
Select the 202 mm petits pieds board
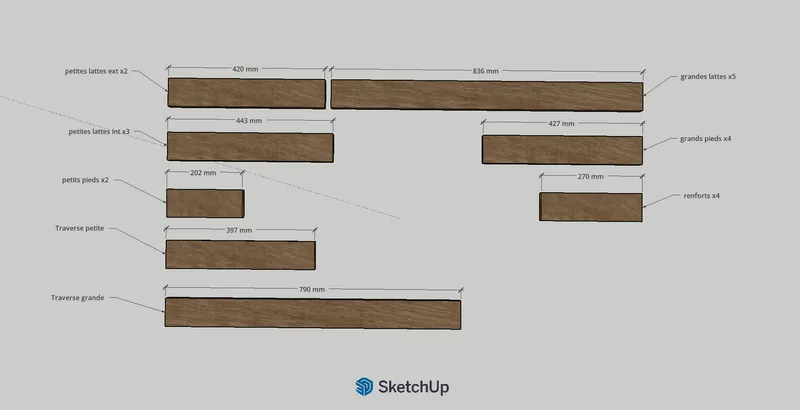[x=205, y=203]
